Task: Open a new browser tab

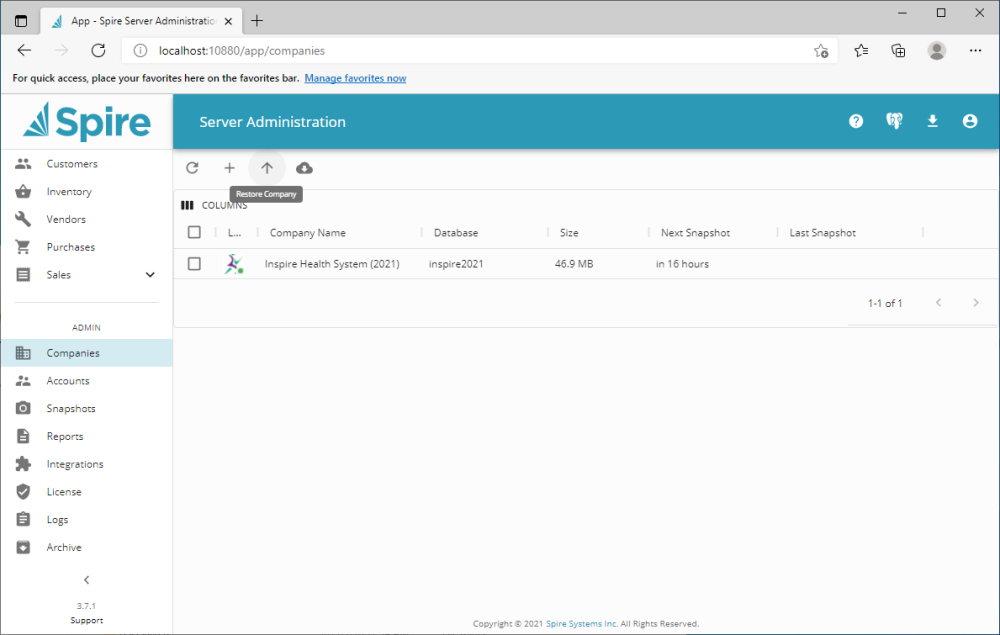Action: (256, 21)
